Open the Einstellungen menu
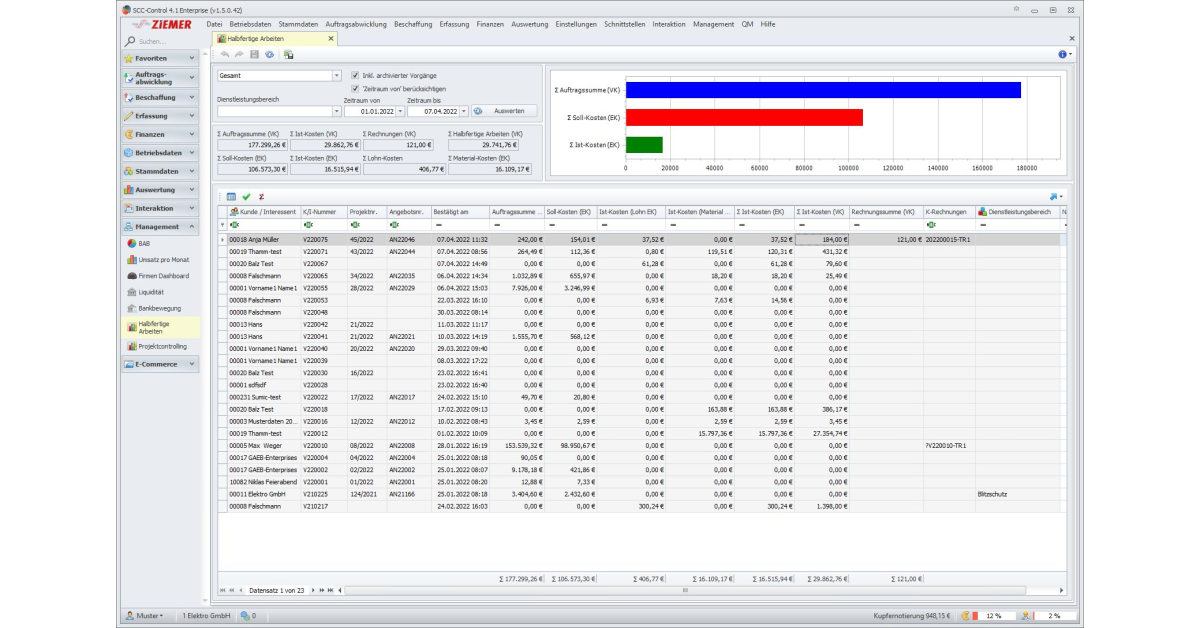Screen dimensions: 1200x628 (576, 23)
